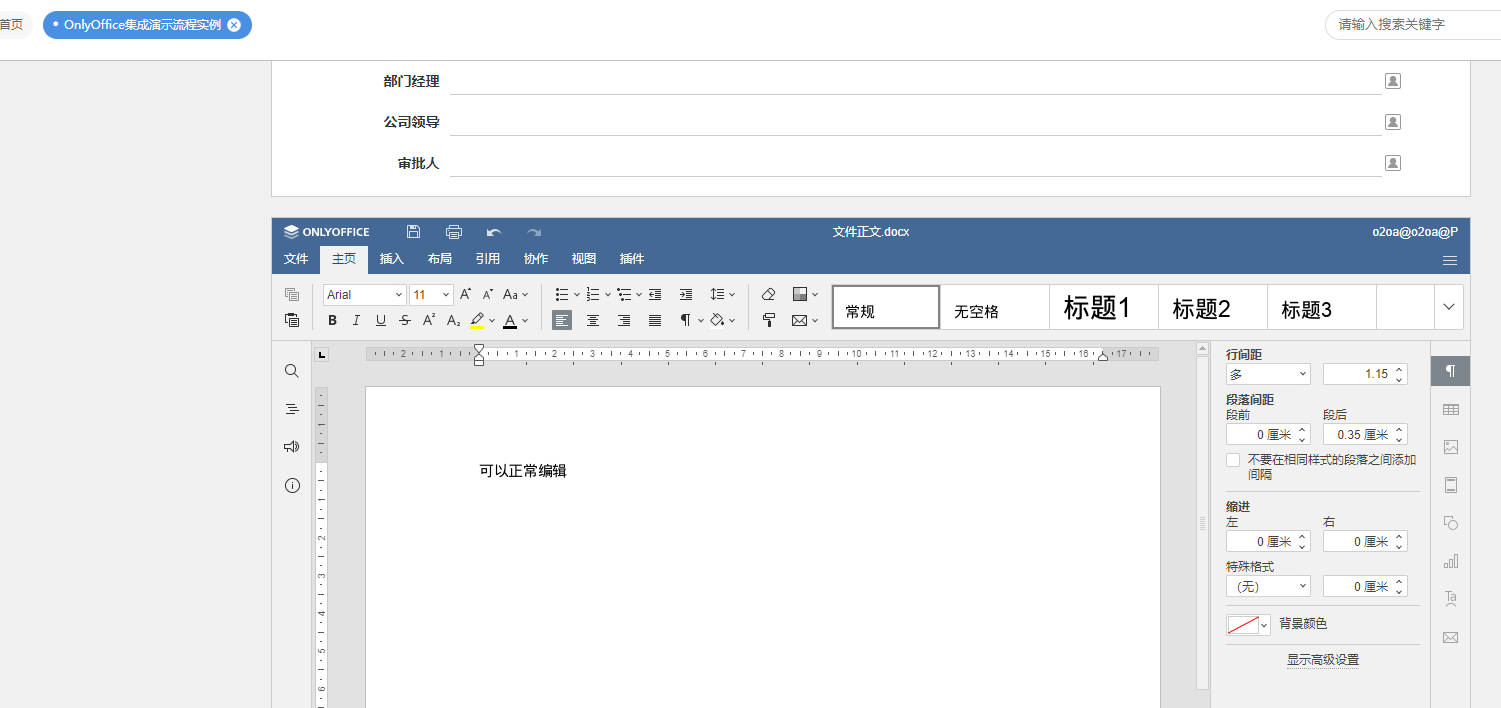Increase paragraph indent
The image size is (1501, 708).
pos(686,294)
